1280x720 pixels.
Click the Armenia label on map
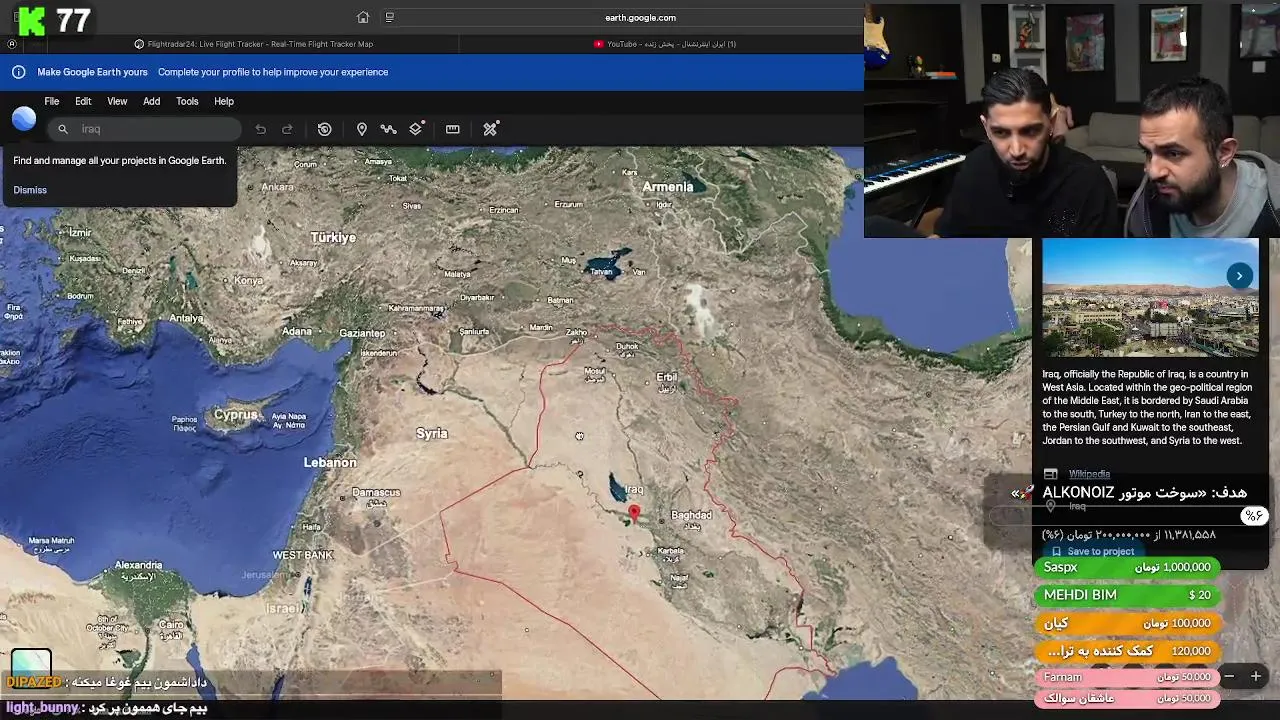[x=667, y=187]
